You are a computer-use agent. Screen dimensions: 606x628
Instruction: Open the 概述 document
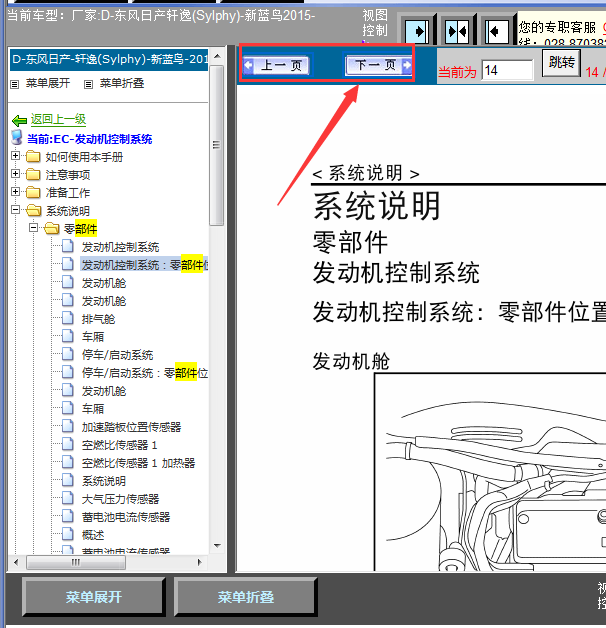pyautogui.click(x=93, y=535)
